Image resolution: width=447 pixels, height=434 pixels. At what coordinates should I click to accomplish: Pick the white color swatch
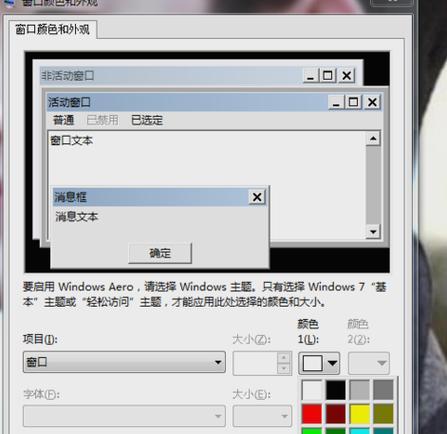[312, 390]
